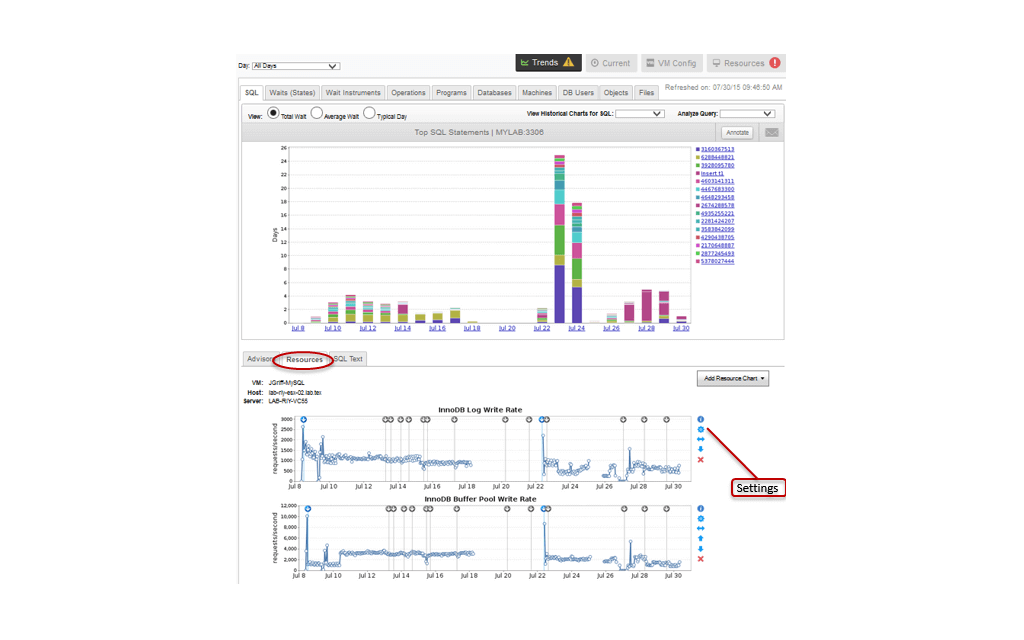Move InnoDB Buffer Pool Write Rate chart up

(700, 539)
